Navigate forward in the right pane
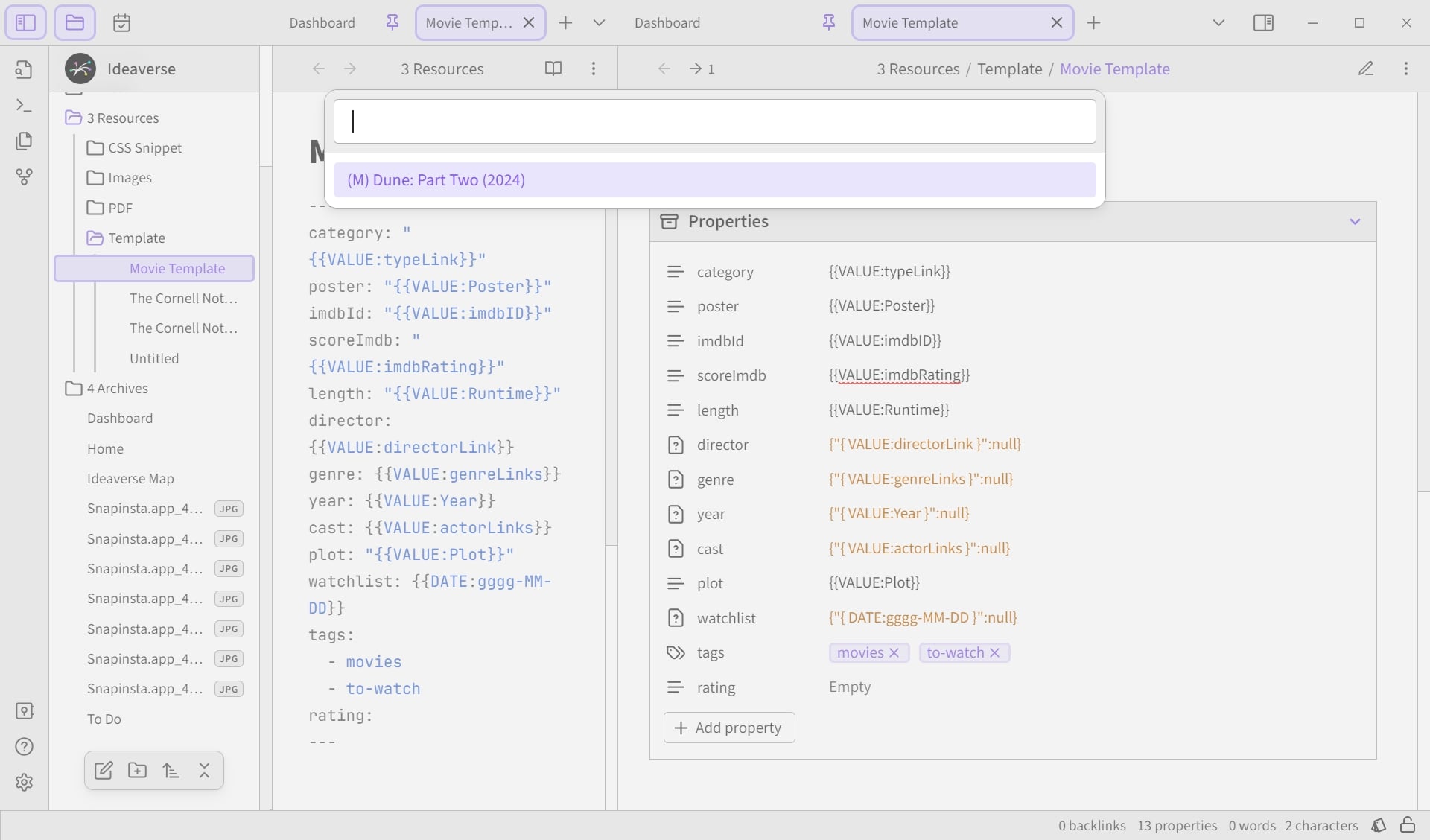1430x840 pixels. [696, 69]
